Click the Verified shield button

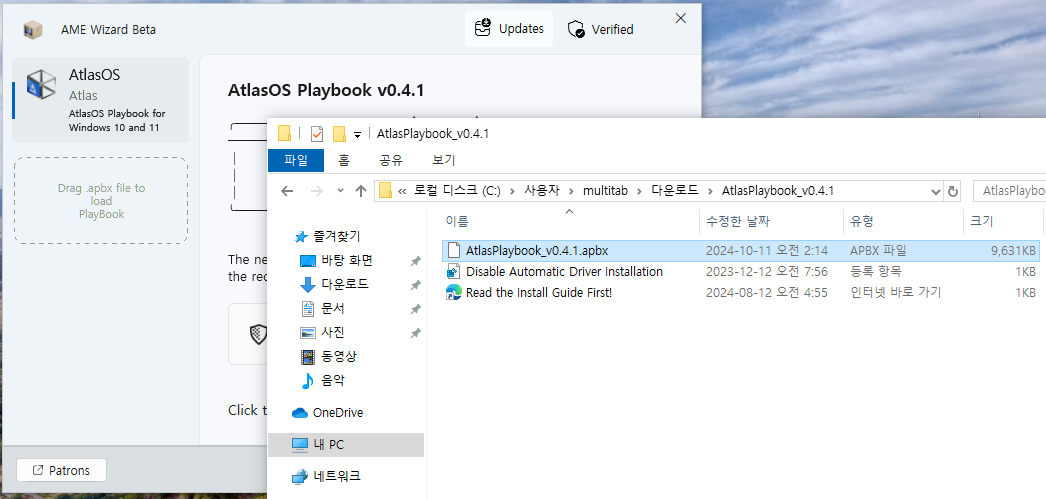click(600, 29)
